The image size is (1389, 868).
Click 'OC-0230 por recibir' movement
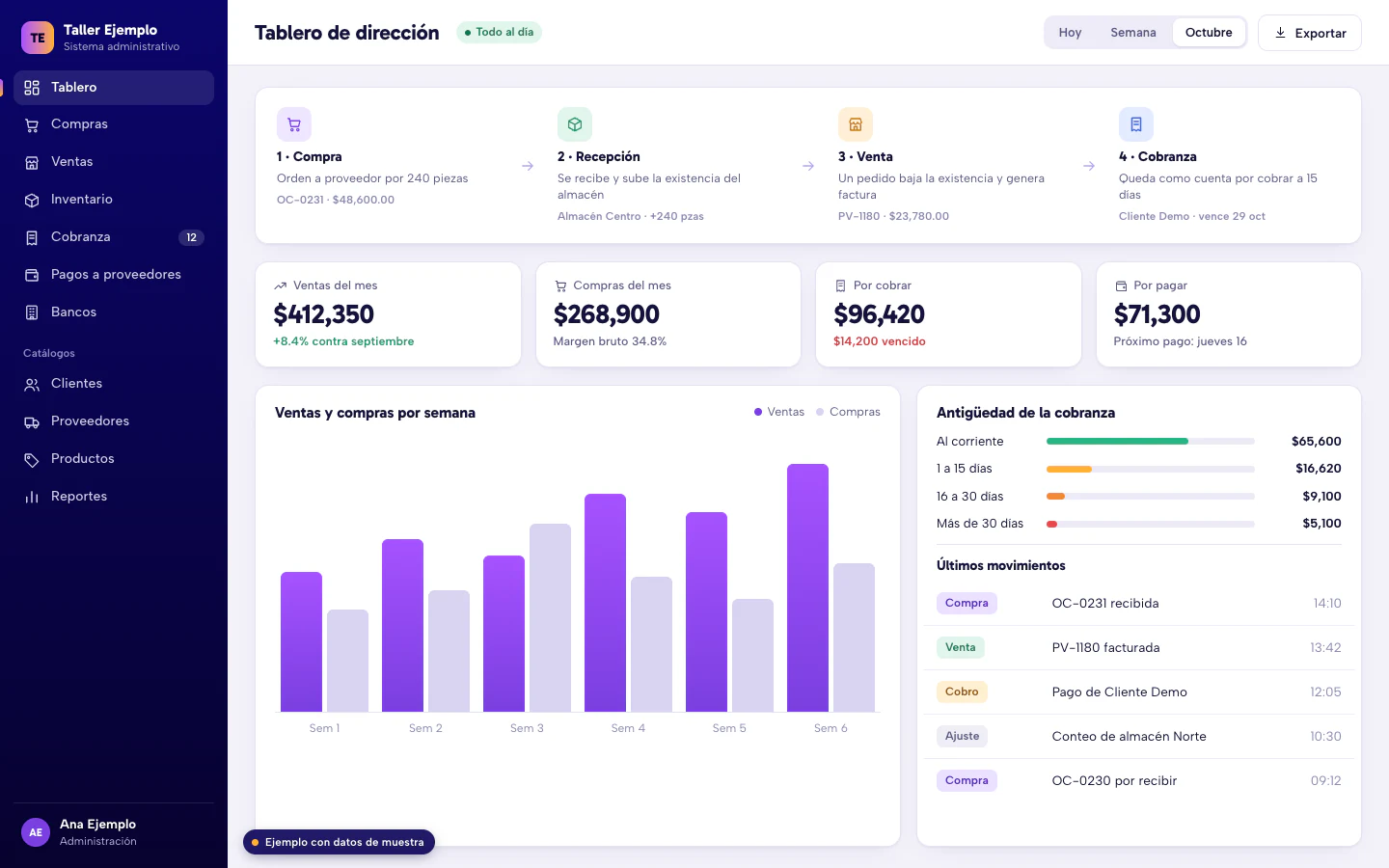[x=1114, y=781]
